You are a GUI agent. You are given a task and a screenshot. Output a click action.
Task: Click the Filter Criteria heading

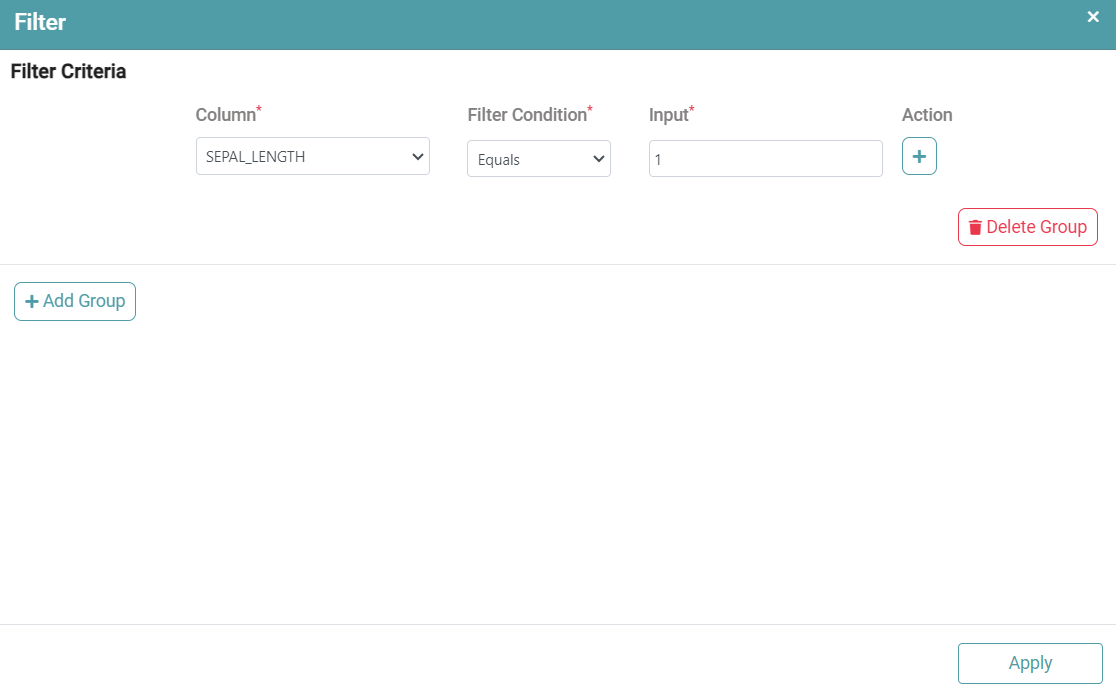(x=68, y=72)
